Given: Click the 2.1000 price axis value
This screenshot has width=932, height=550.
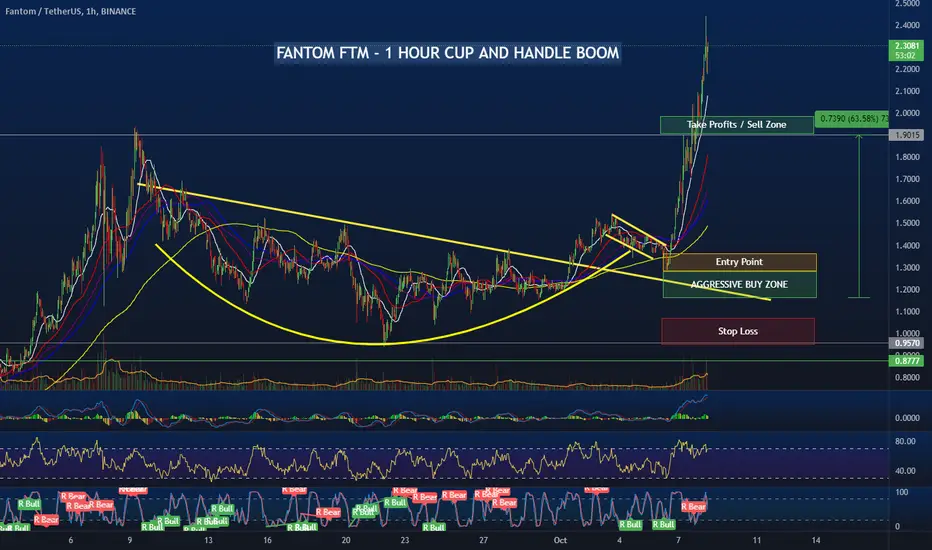Looking at the screenshot, I should pos(907,91).
